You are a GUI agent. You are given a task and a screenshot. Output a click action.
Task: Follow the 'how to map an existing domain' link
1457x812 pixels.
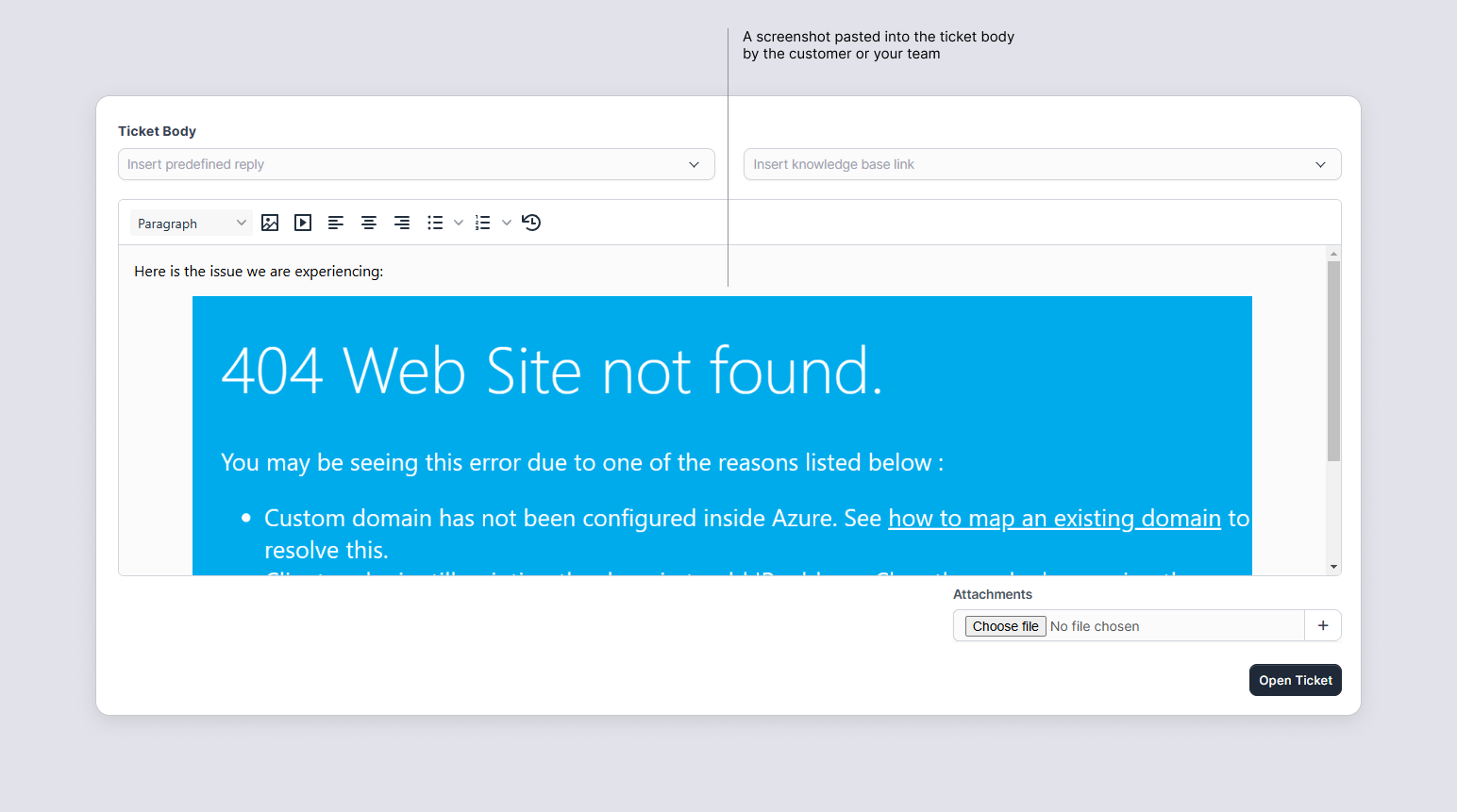click(1054, 519)
